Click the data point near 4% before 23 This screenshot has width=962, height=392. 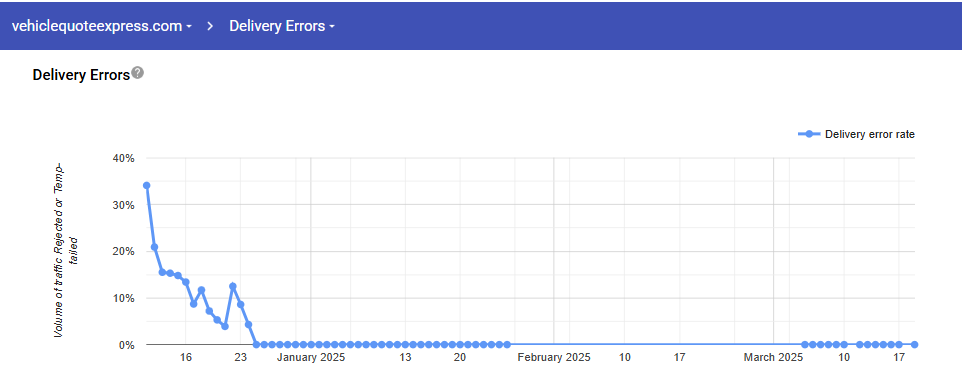click(225, 326)
